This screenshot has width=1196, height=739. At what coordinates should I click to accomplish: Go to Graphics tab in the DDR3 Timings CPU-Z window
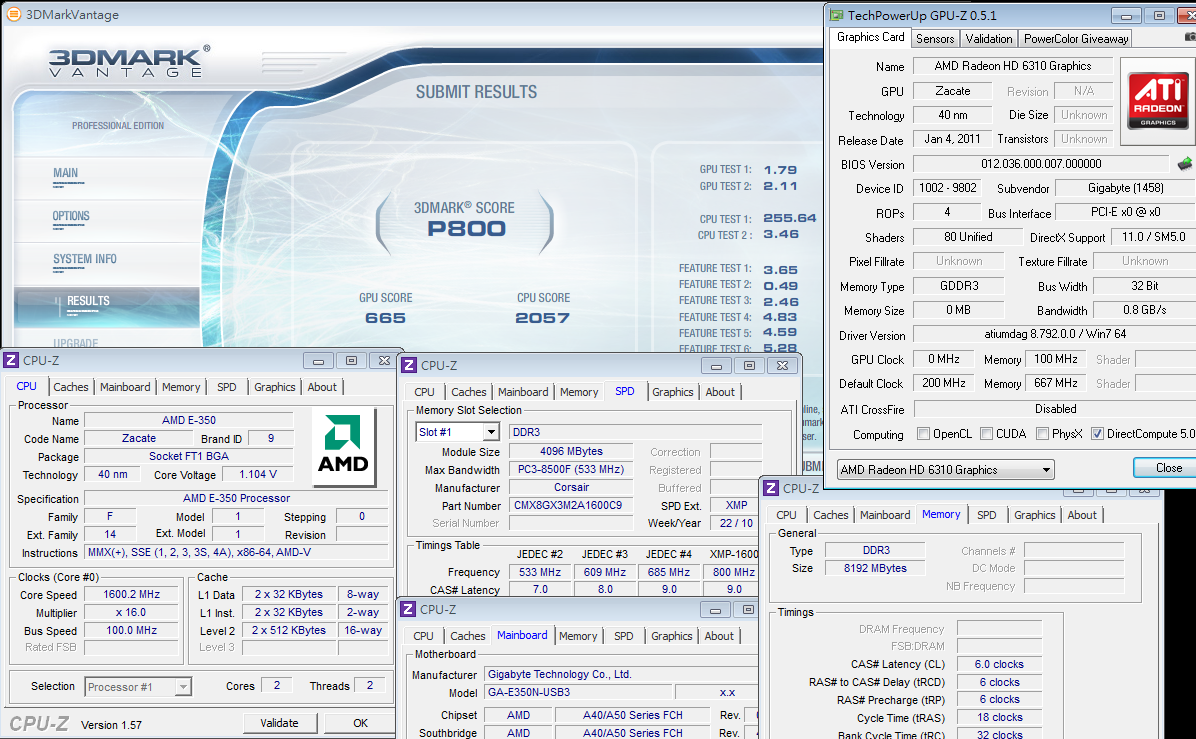1035,516
